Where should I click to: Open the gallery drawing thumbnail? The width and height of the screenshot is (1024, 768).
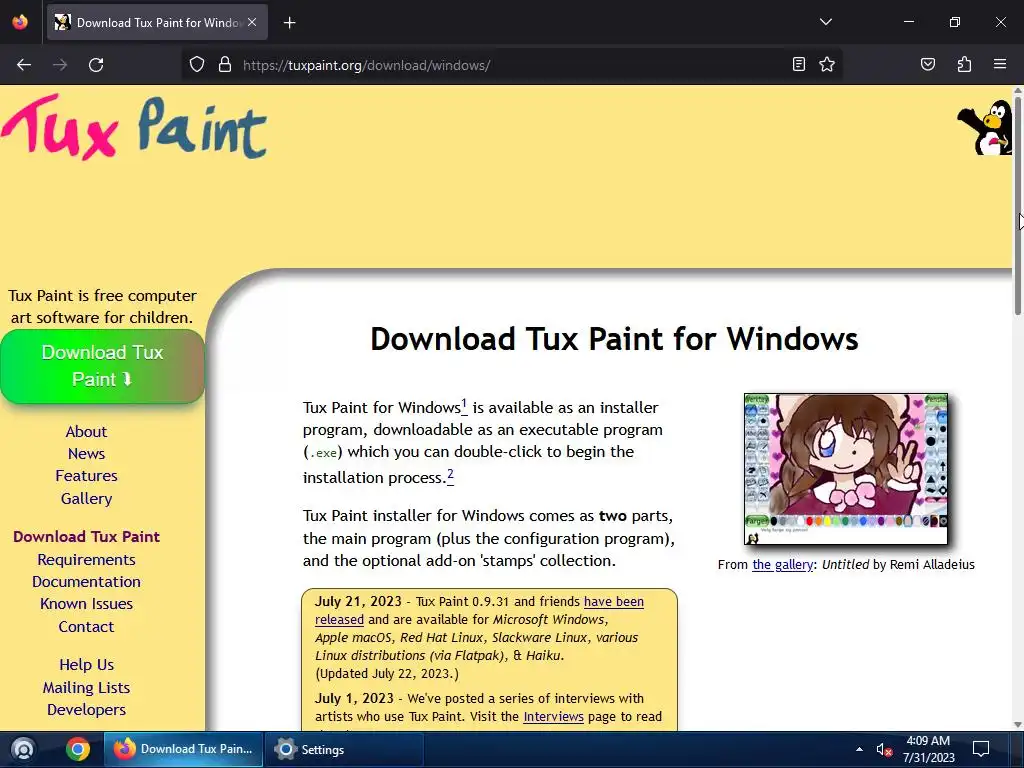click(846, 469)
